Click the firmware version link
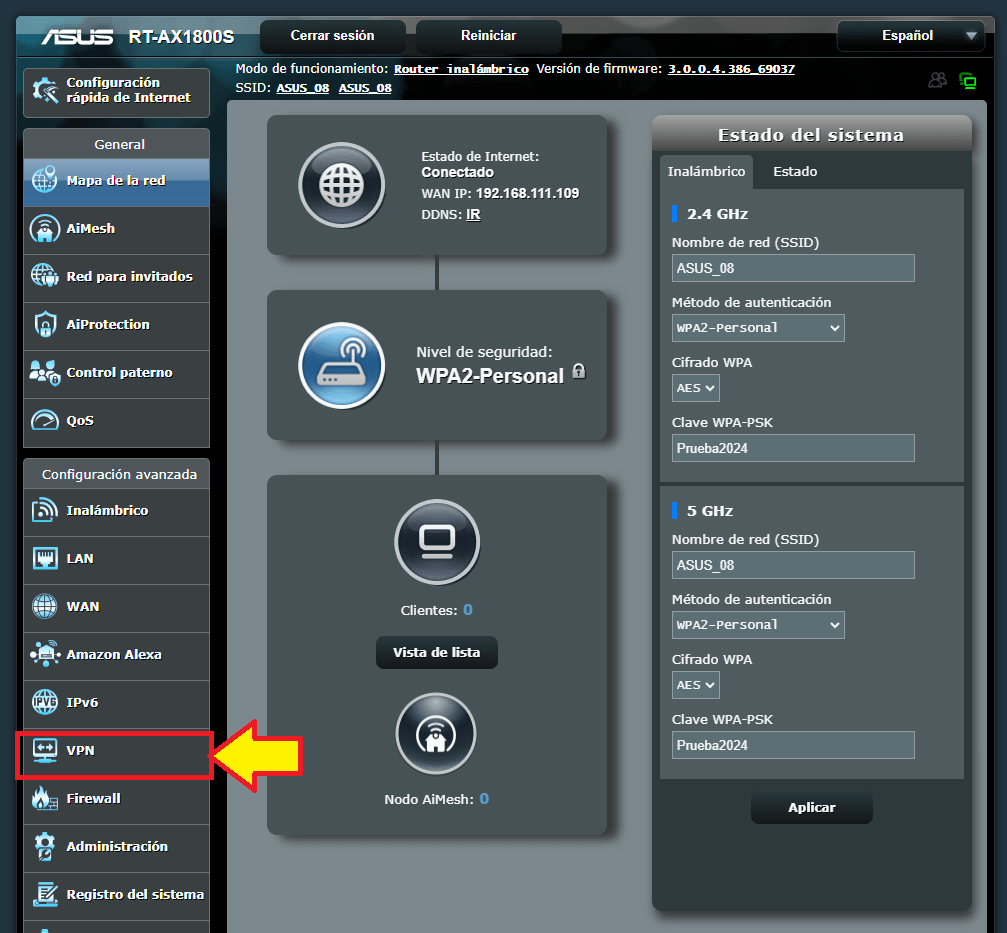 click(731, 69)
